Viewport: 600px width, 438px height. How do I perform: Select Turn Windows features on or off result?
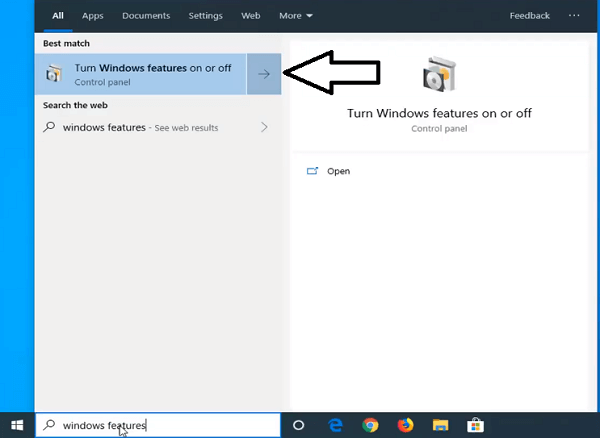tap(140, 74)
